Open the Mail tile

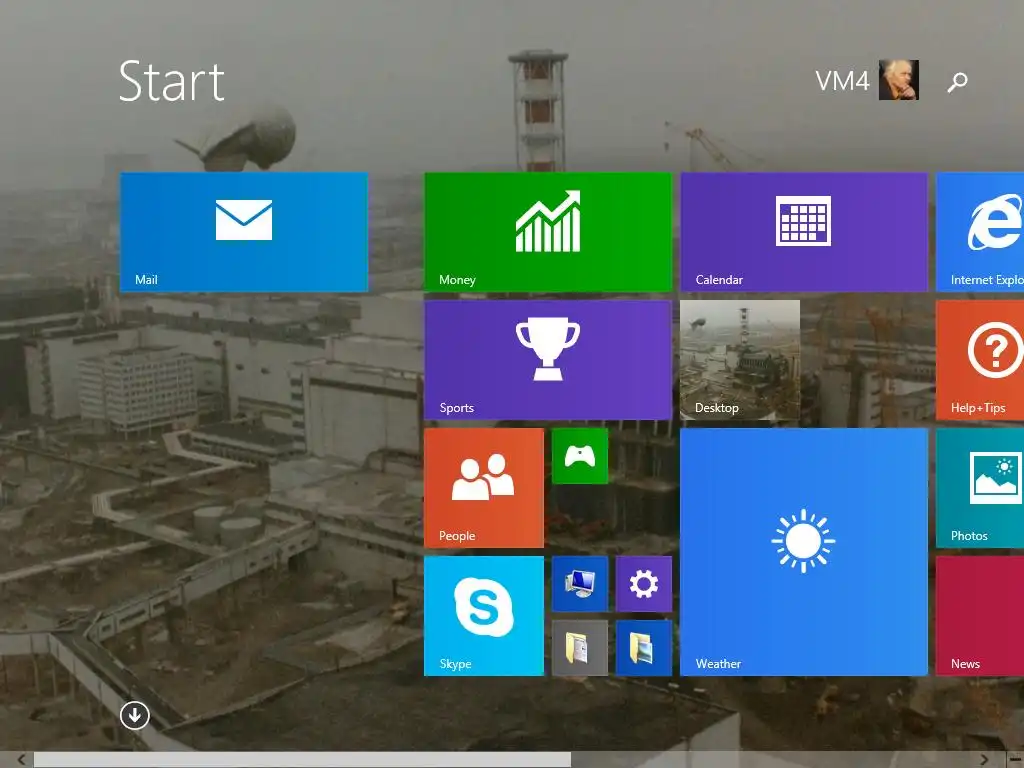click(x=244, y=232)
